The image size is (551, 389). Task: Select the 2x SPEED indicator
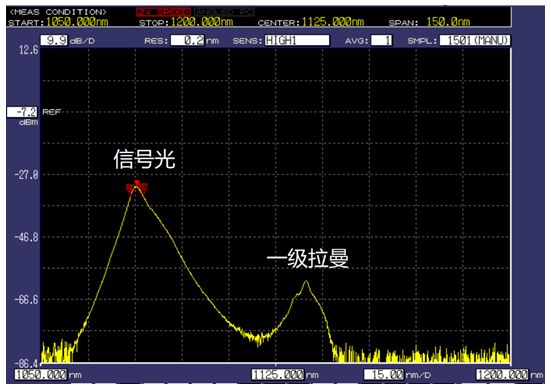(x=163, y=12)
